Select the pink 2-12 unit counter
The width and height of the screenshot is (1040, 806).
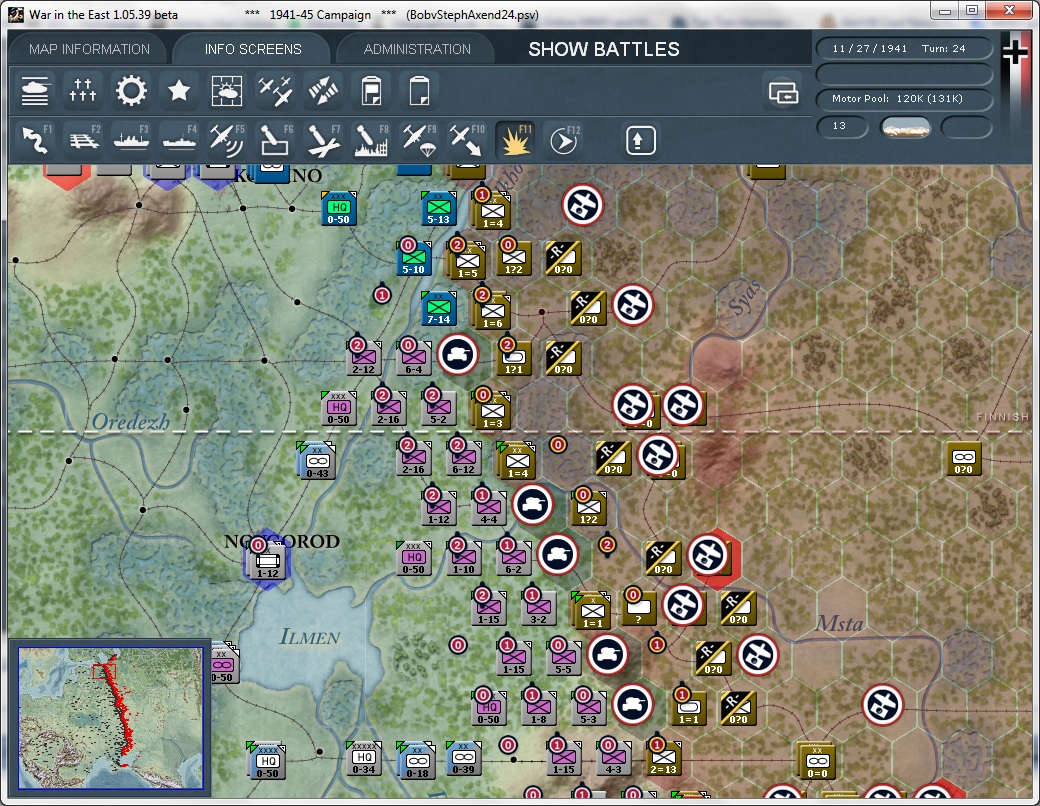click(x=363, y=359)
